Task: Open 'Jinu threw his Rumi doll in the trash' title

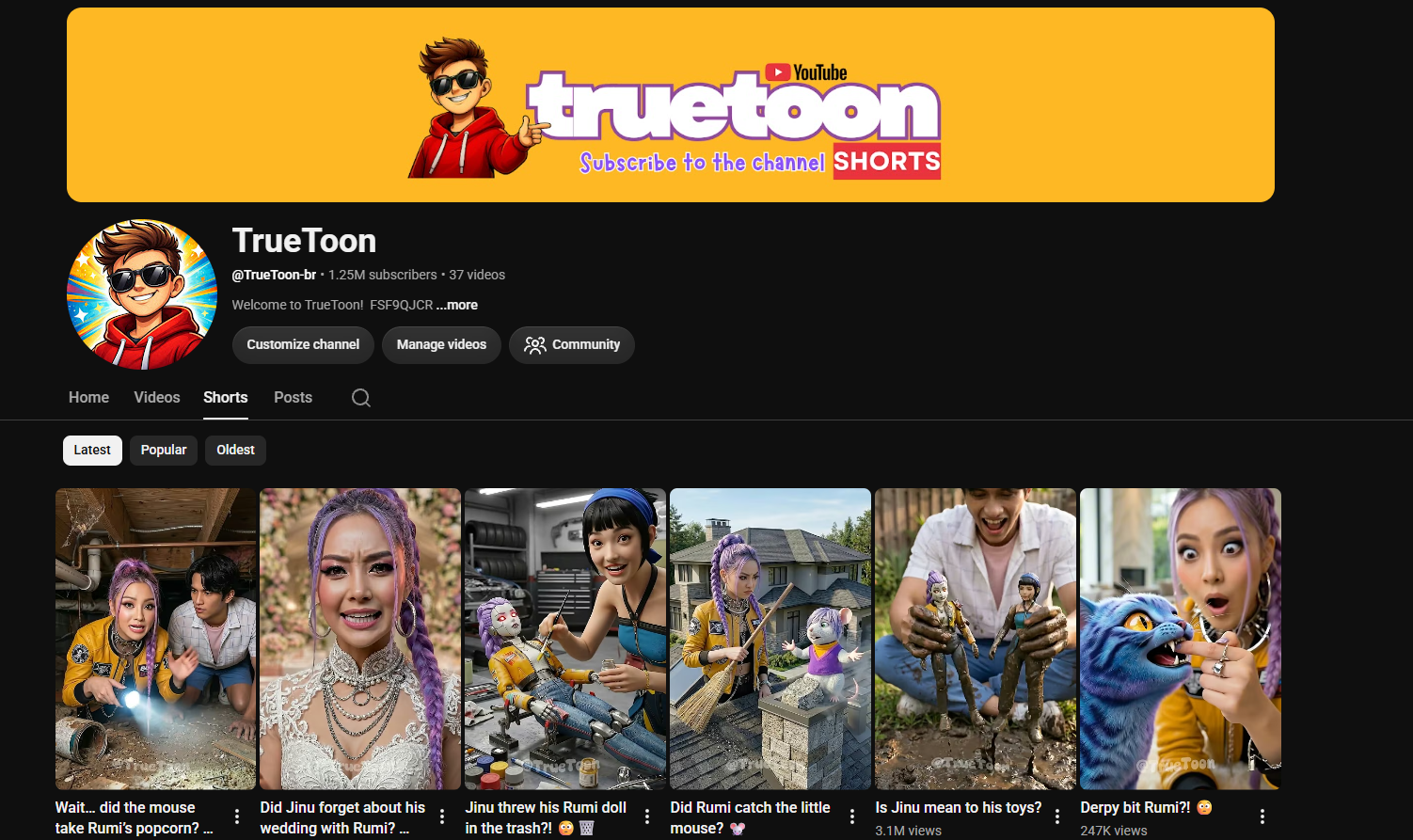Action: point(546,817)
